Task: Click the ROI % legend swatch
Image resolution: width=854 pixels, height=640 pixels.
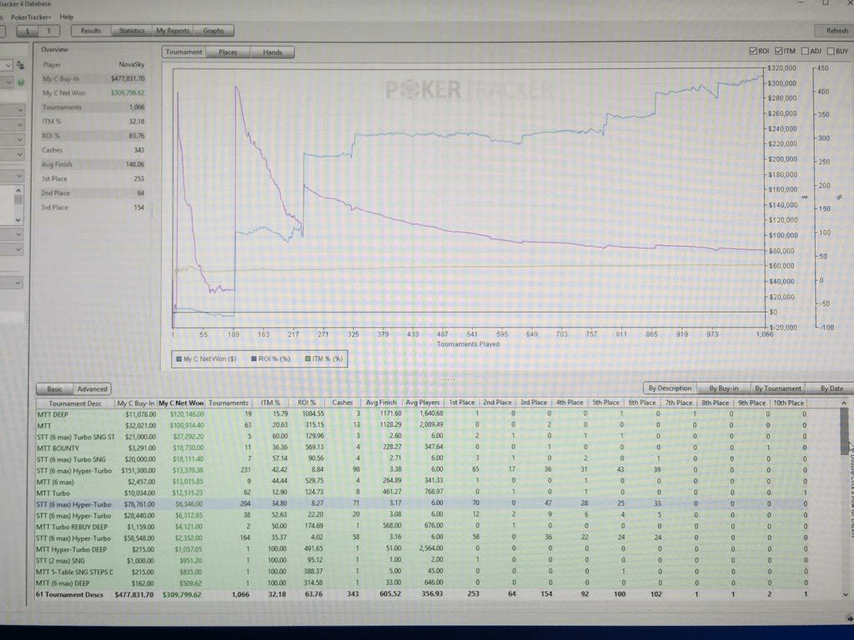Action: [x=254, y=359]
